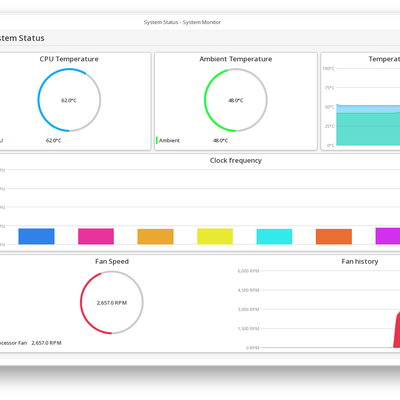
Task: Click the blue bar in Clock frequency chart
Action: (x=36, y=236)
